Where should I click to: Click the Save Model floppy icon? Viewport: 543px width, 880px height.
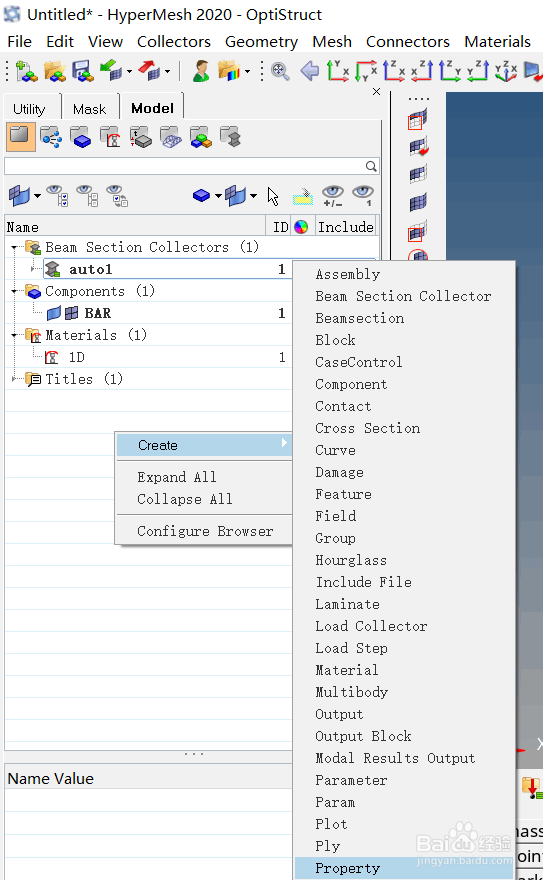pyautogui.click(x=83, y=71)
